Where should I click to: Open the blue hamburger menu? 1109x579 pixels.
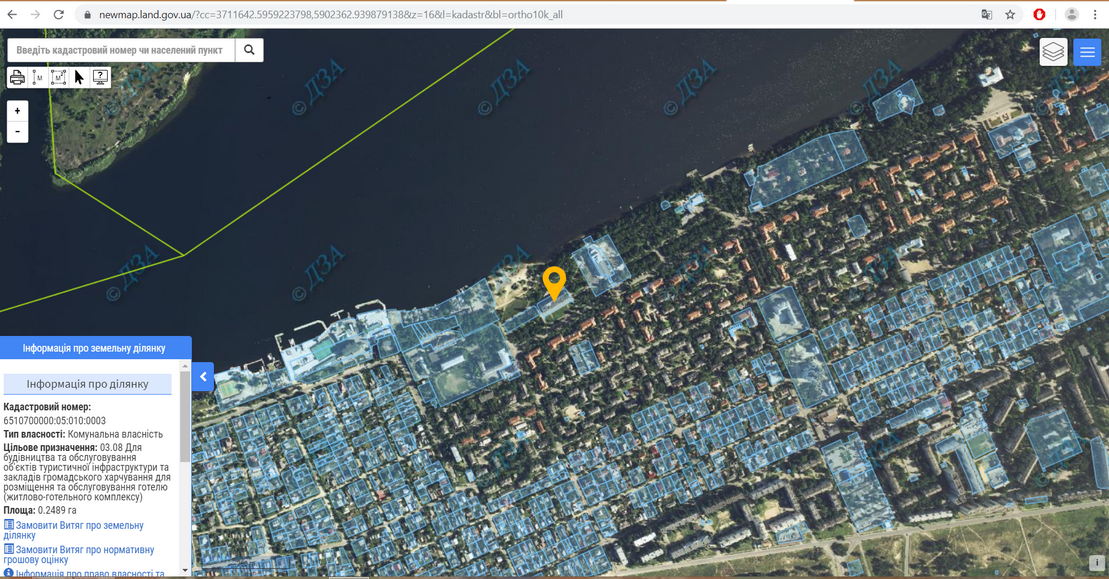point(1087,52)
